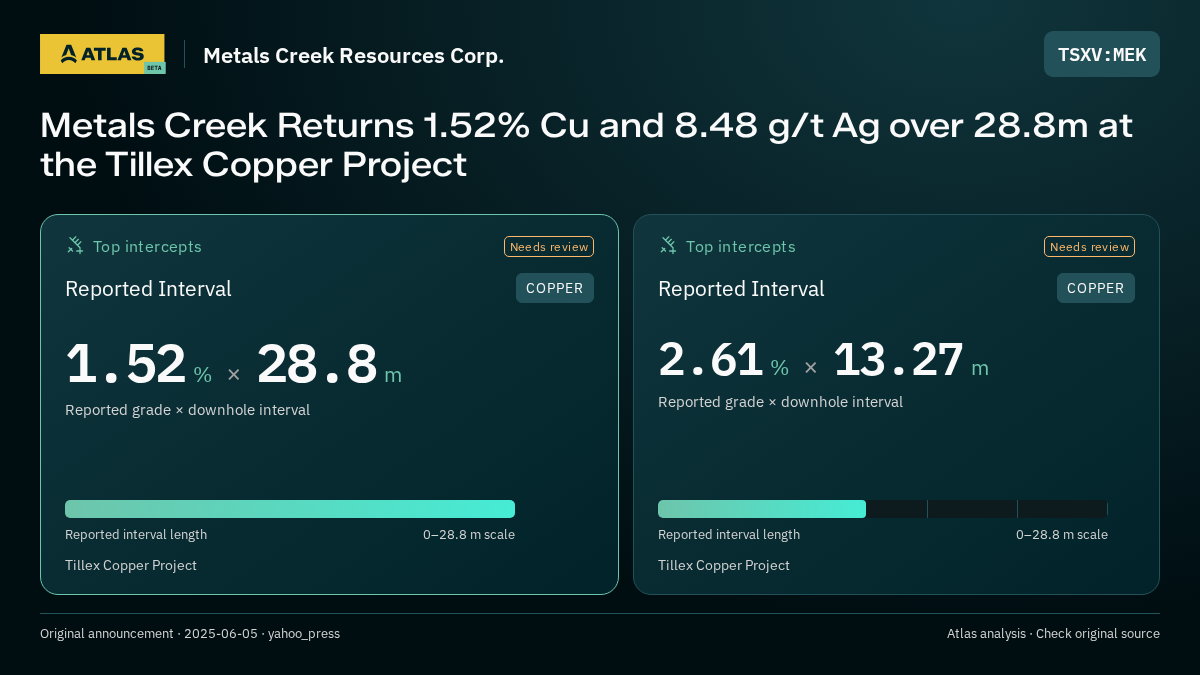The width and height of the screenshot is (1200, 675).
Task: Click the drill icon on the 1.52% card
Action: (x=75, y=245)
